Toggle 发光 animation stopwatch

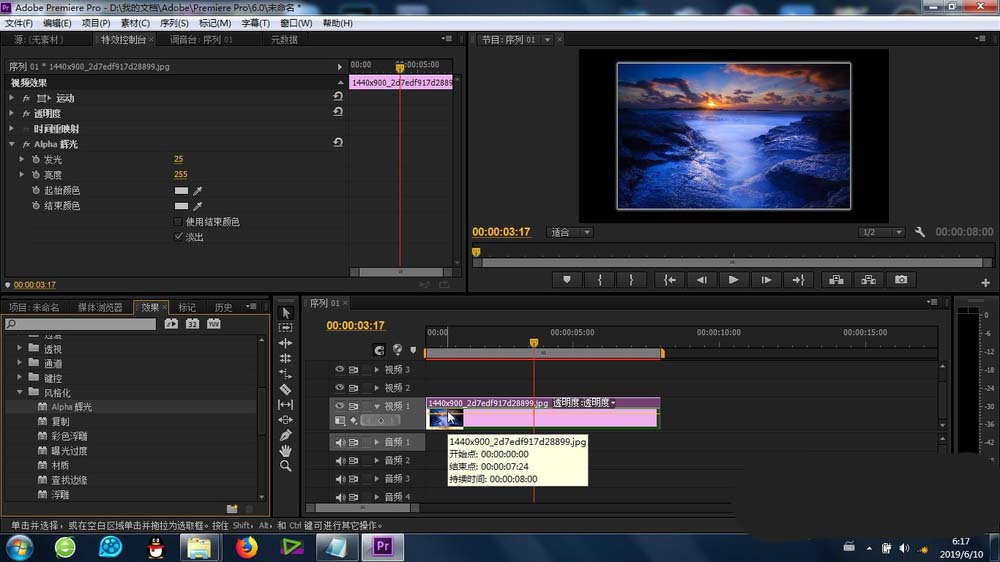36,159
